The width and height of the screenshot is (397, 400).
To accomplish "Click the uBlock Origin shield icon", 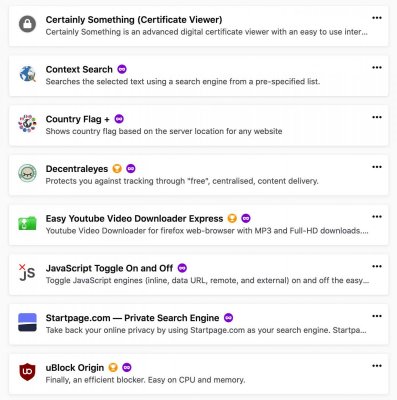I will coord(27,372).
